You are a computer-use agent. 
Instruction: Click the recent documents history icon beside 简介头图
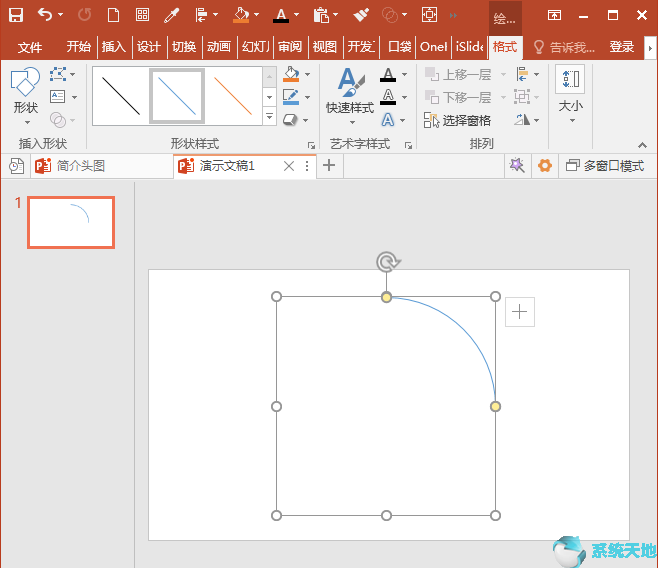click(16, 166)
